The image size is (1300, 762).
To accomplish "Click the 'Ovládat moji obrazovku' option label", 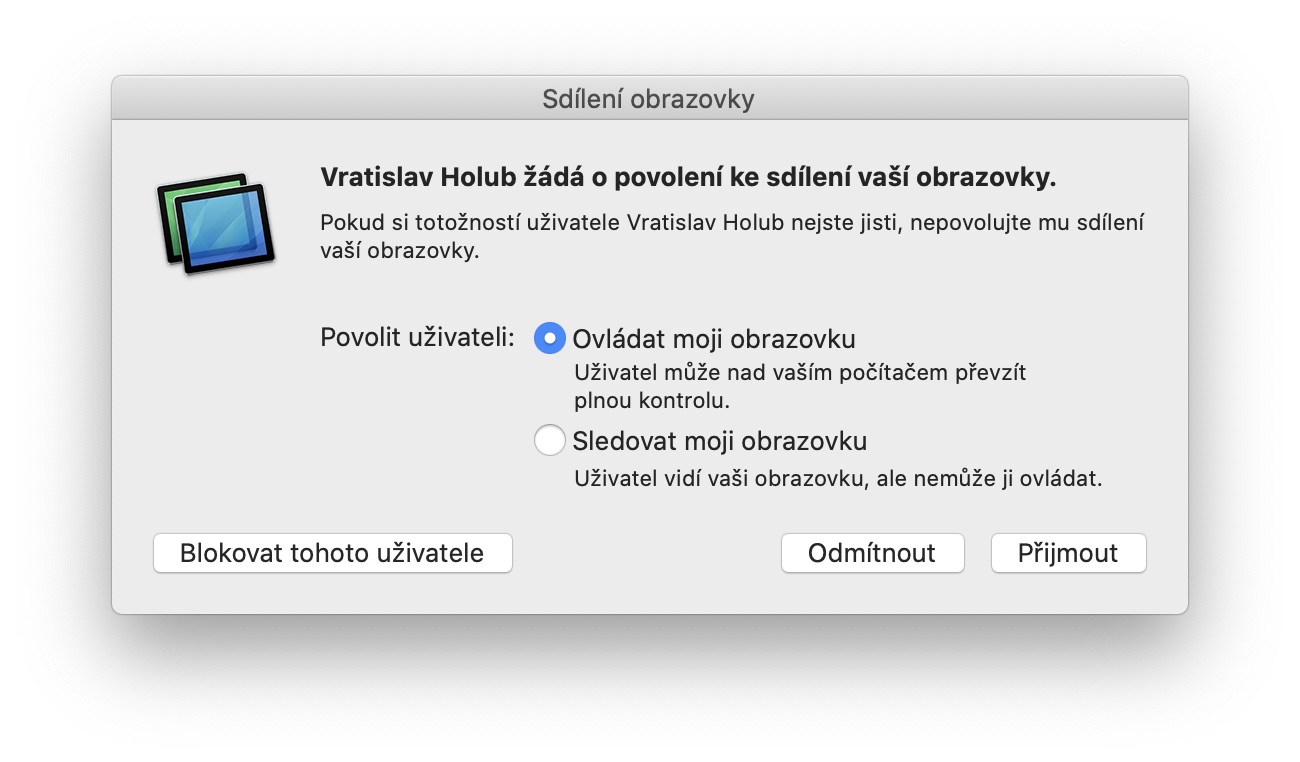I will point(713,338).
